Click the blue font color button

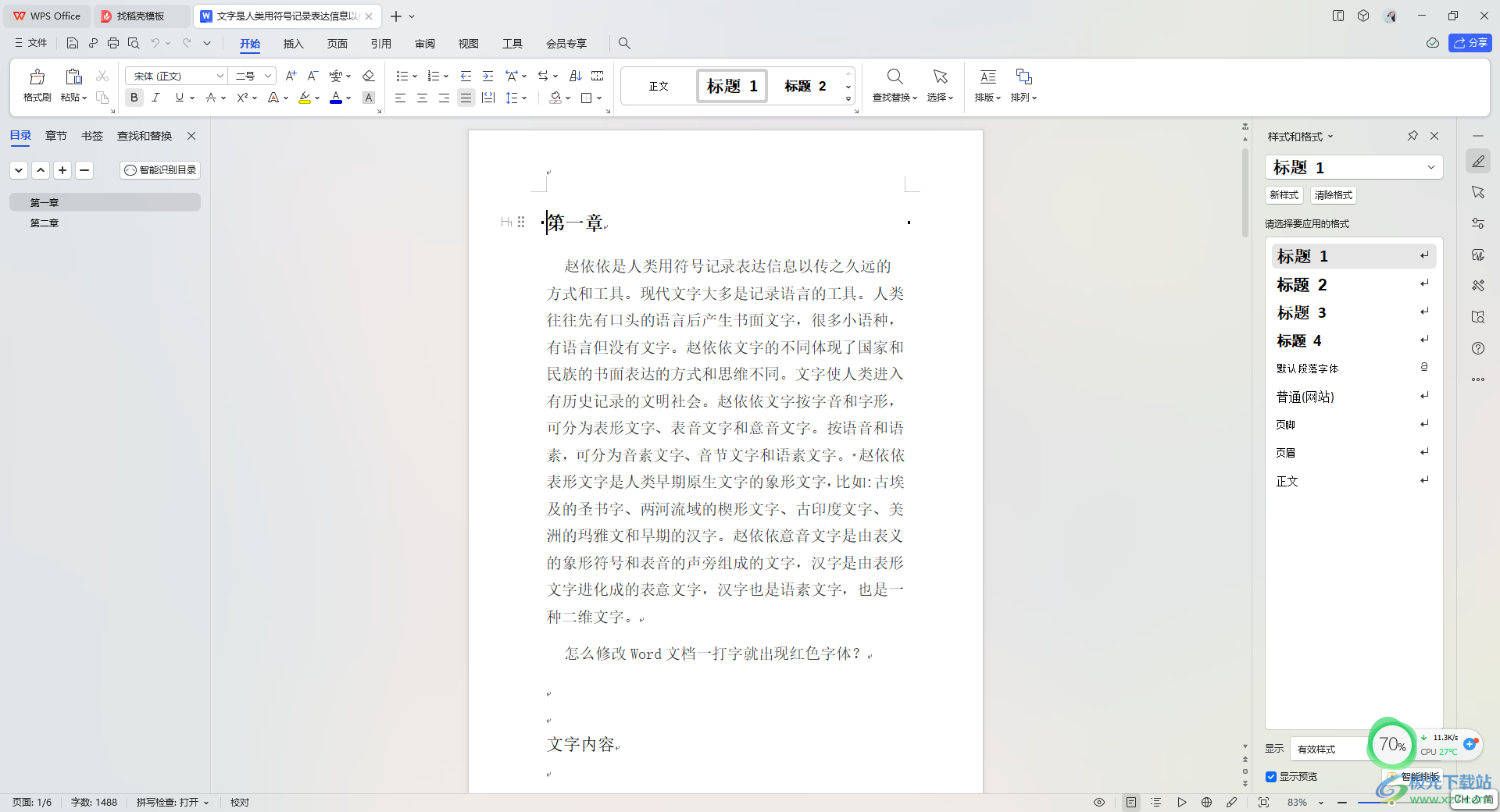[x=336, y=98]
